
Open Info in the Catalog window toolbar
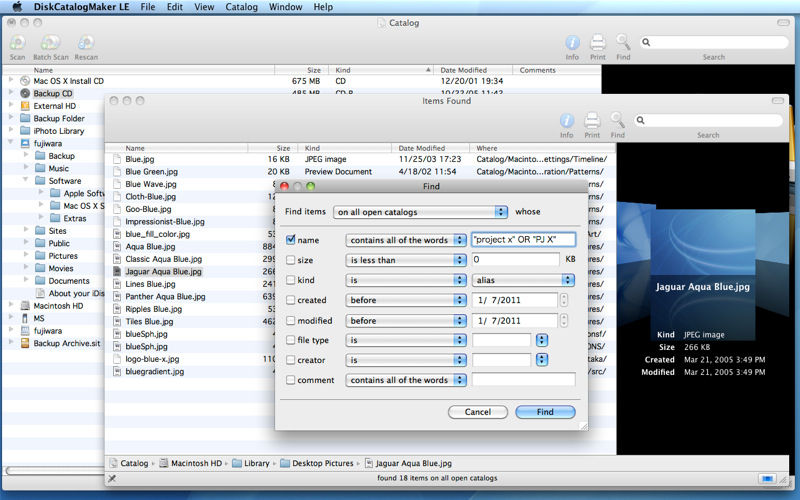572,42
